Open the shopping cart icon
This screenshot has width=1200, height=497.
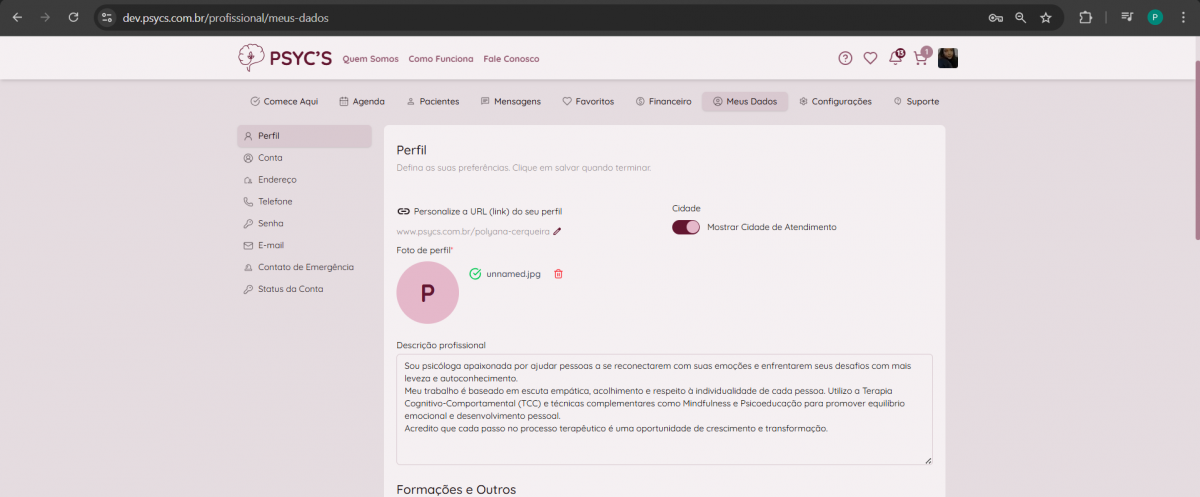coord(920,58)
